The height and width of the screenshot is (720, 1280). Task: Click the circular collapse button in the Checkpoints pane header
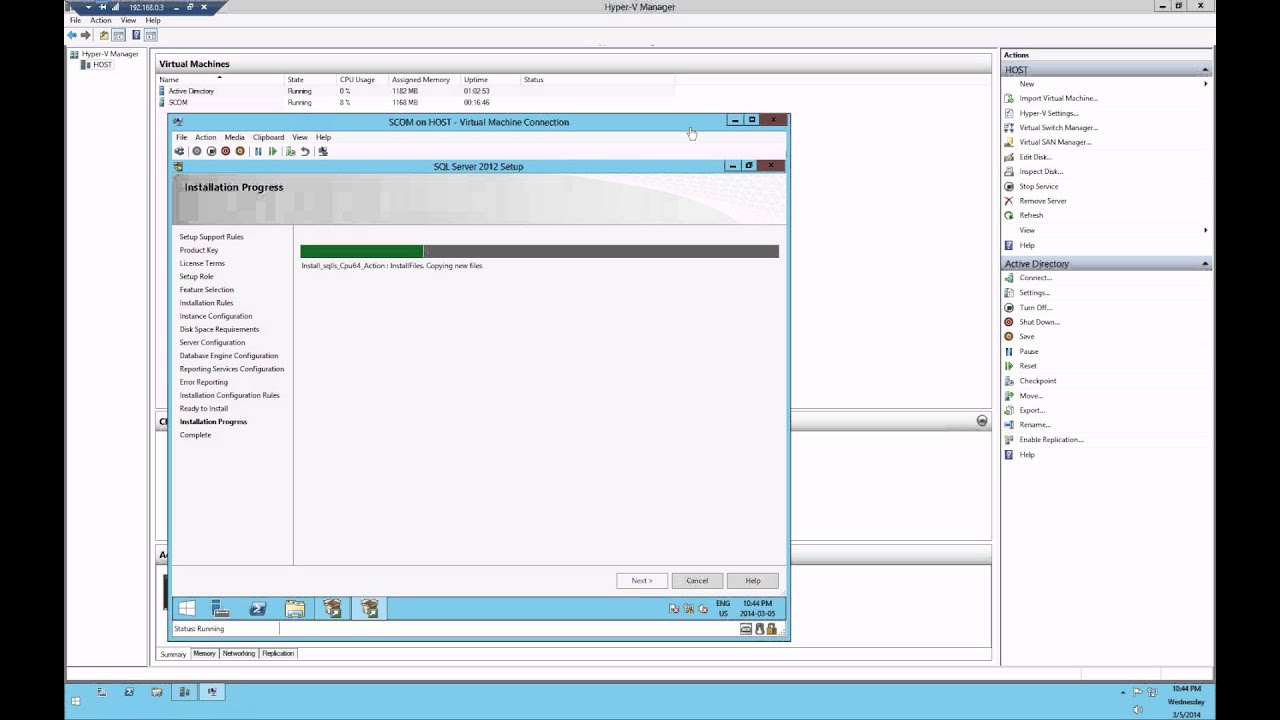pos(982,421)
